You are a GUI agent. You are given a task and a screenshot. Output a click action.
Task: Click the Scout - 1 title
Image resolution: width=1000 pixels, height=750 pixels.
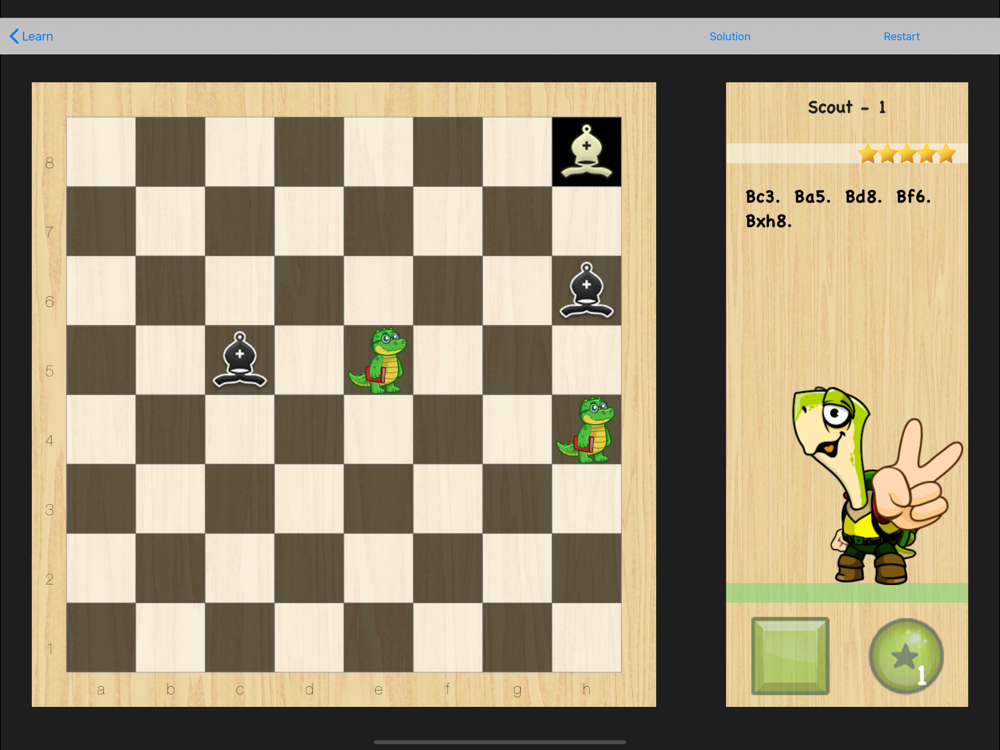pyautogui.click(x=846, y=107)
